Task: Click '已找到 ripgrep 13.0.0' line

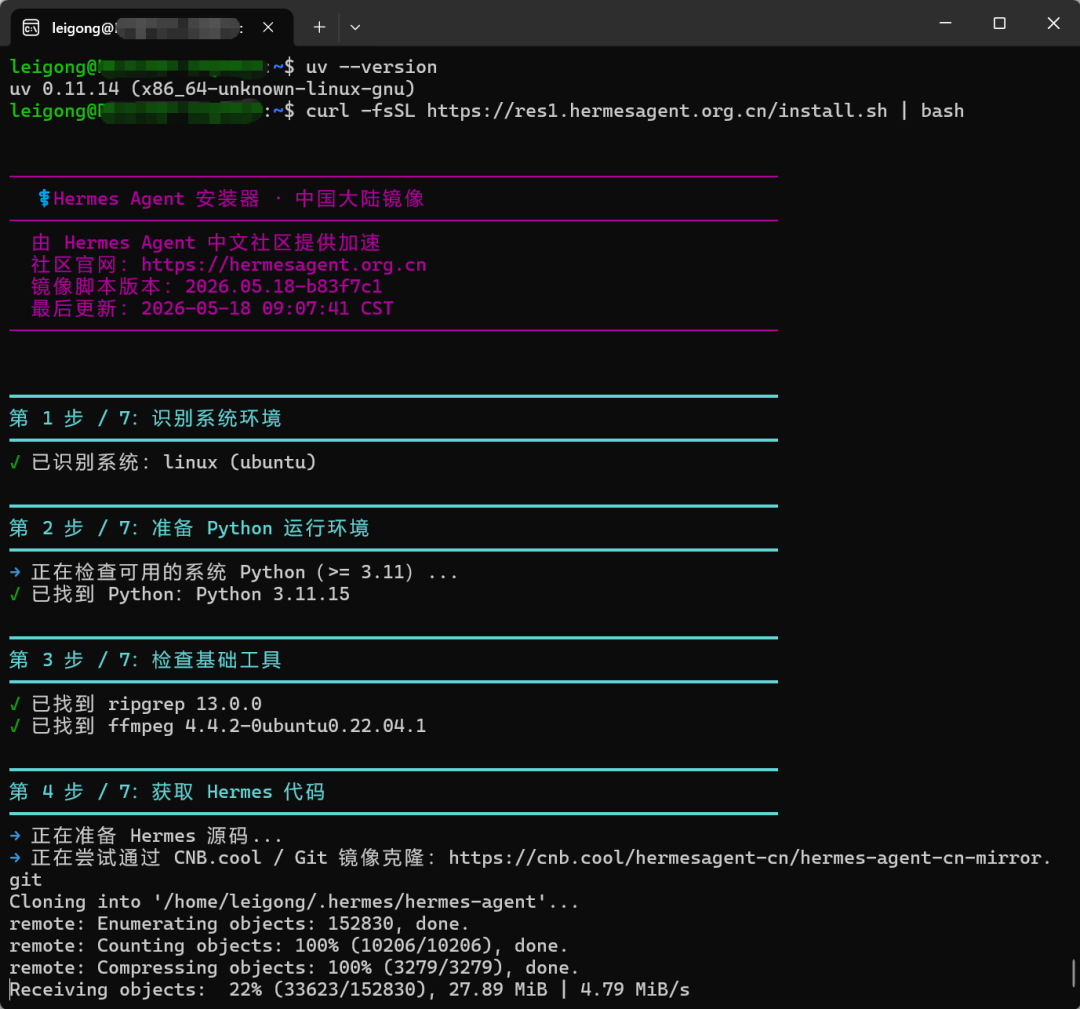Action: (146, 704)
